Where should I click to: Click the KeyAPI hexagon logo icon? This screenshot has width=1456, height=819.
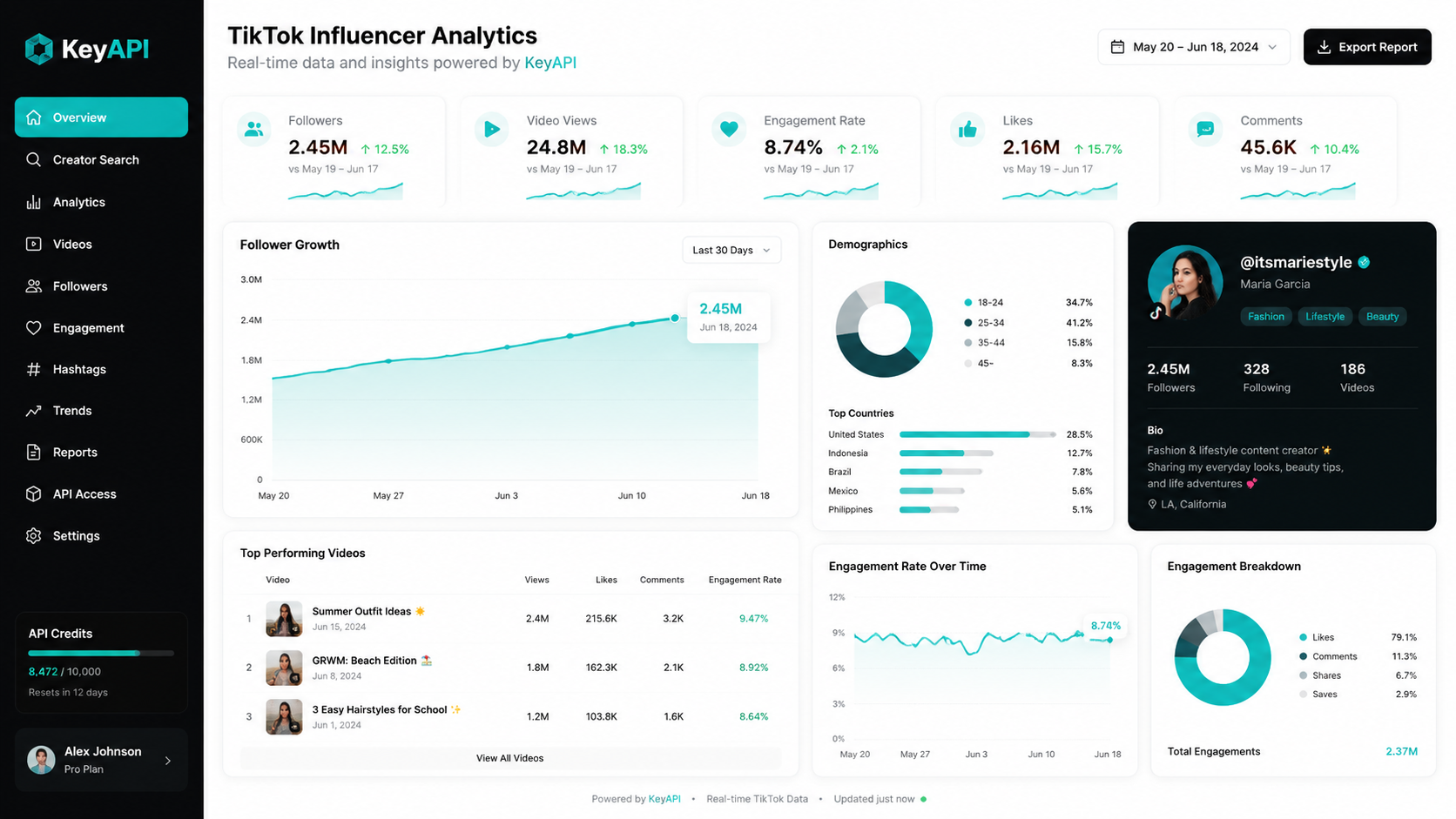(39, 49)
